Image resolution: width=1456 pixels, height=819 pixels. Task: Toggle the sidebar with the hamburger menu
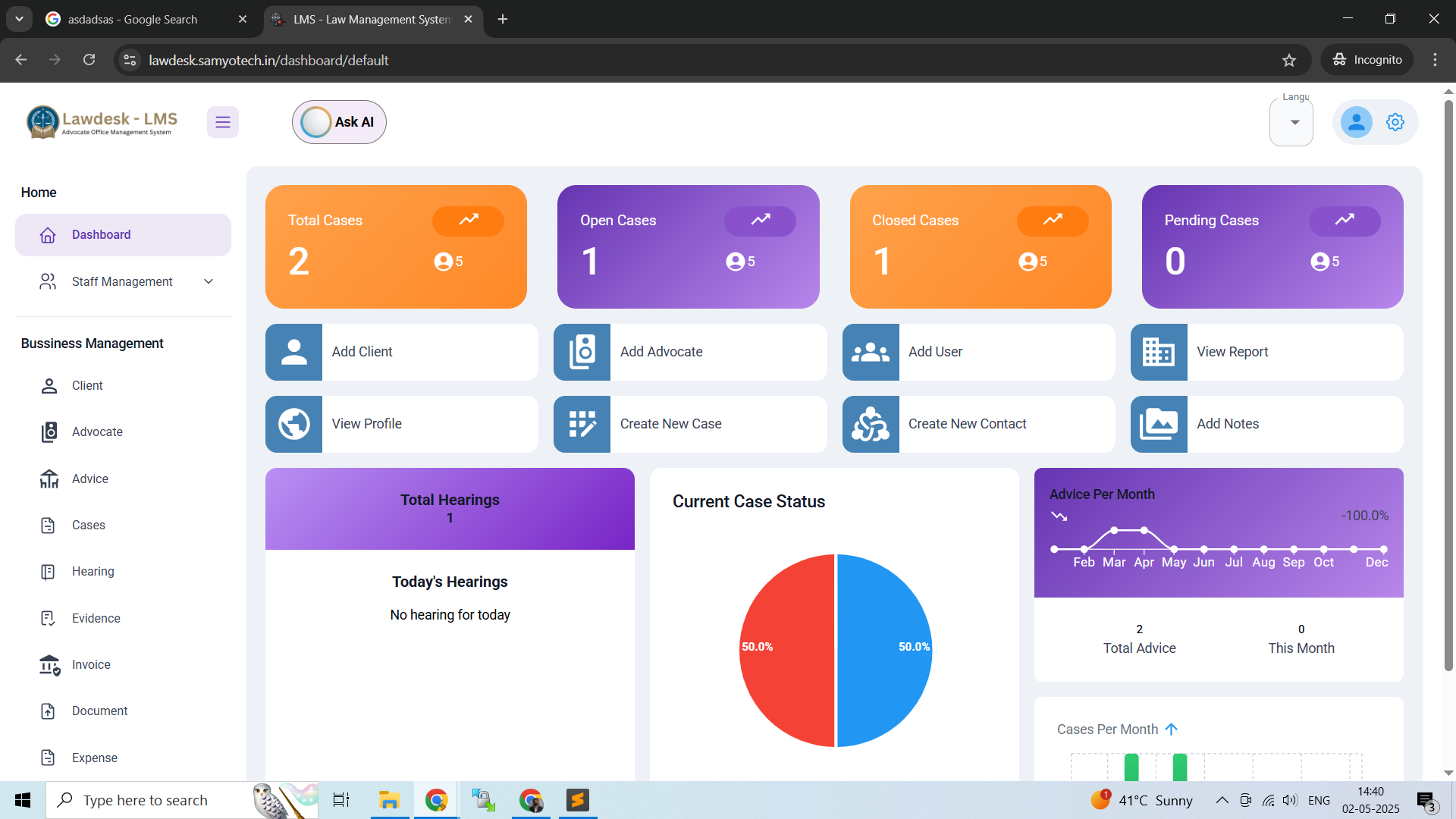point(223,121)
